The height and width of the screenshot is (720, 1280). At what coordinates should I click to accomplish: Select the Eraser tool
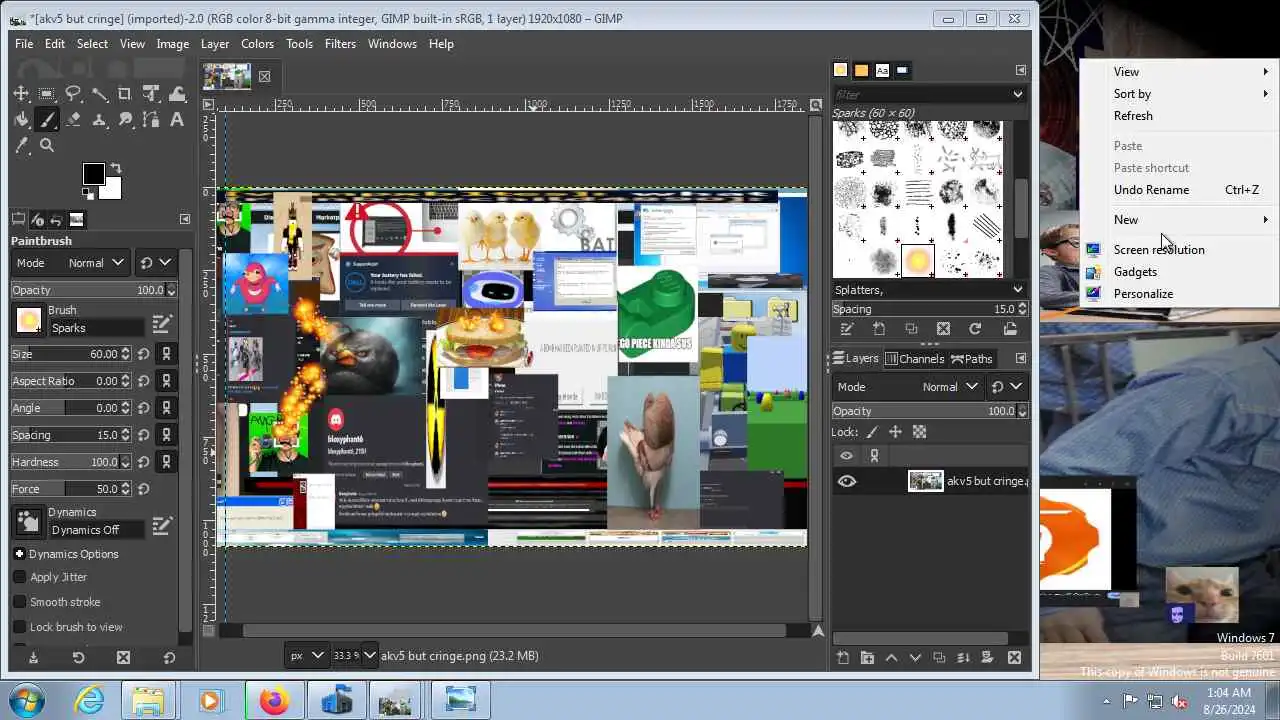coord(73,120)
